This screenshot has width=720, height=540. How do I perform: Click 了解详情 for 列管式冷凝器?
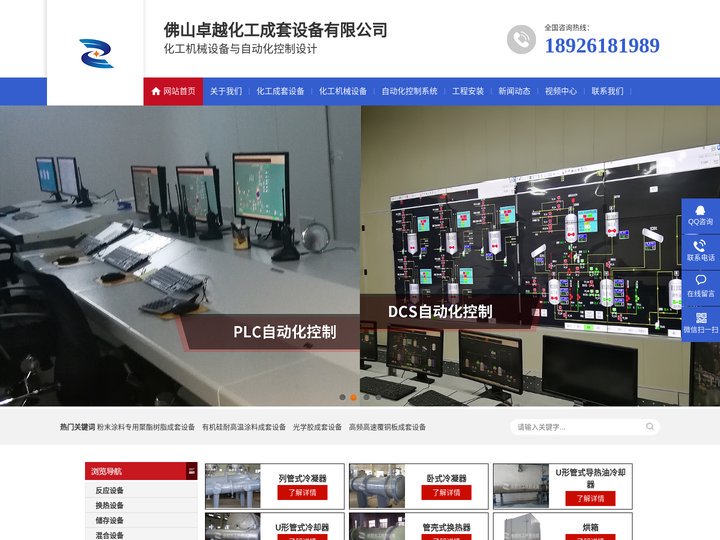click(302, 493)
